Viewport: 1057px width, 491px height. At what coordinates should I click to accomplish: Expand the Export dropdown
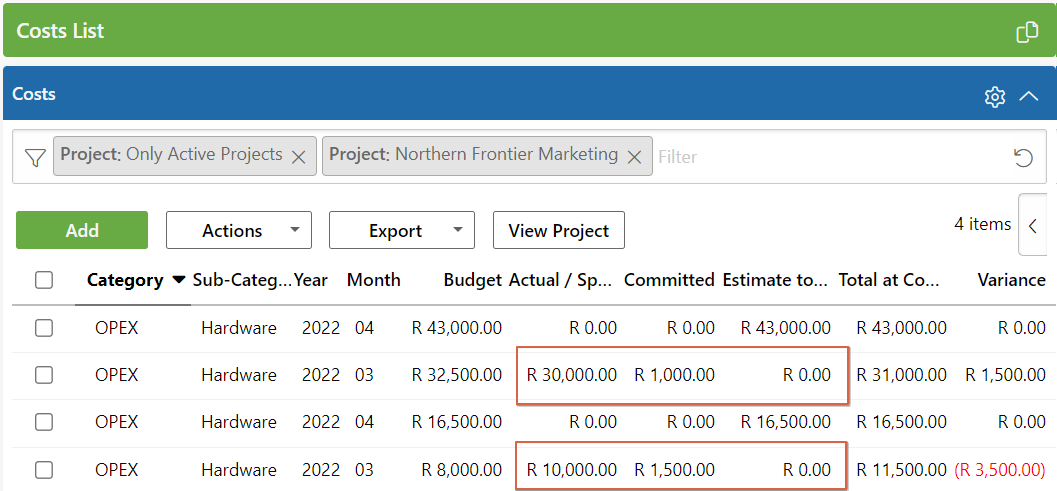401,230
